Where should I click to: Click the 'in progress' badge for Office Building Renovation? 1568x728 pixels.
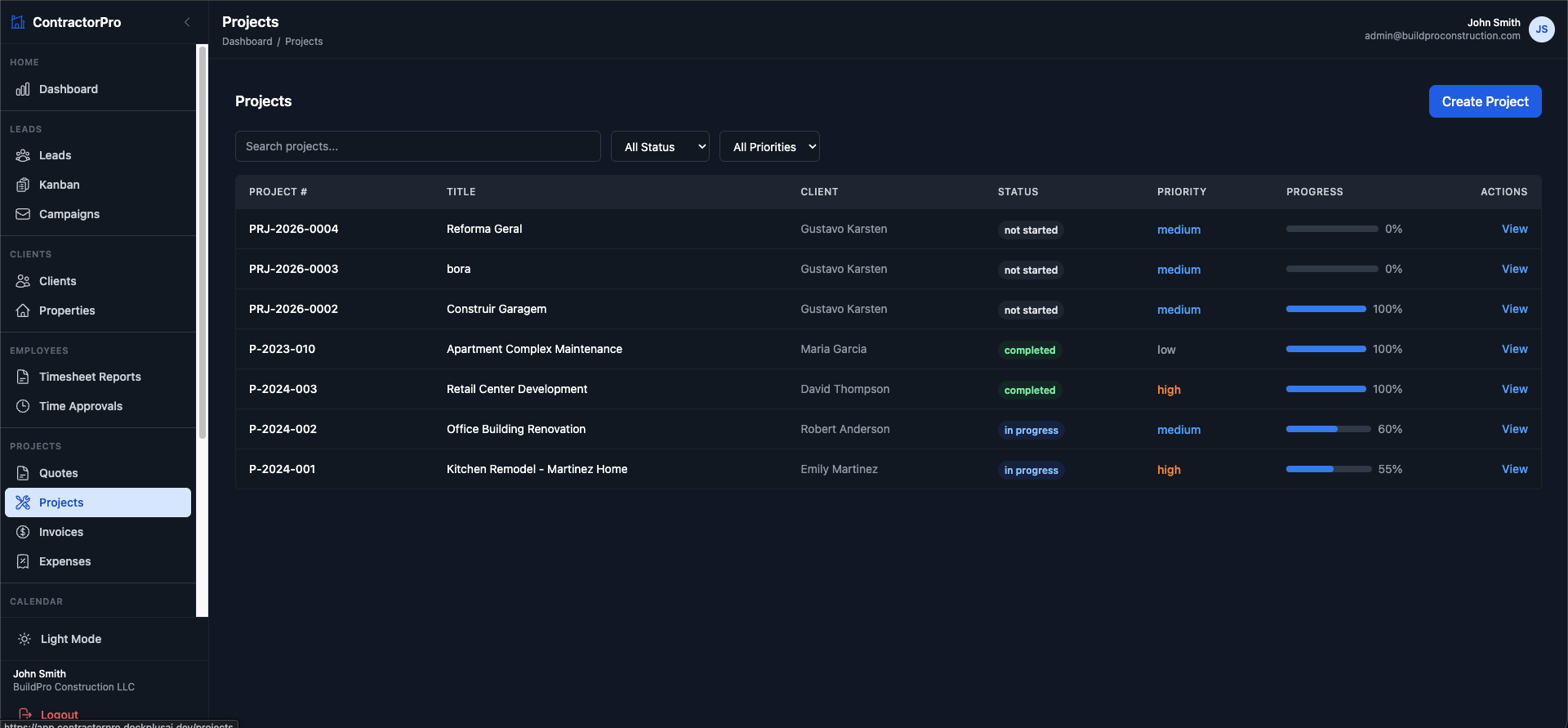[1031, 430]
